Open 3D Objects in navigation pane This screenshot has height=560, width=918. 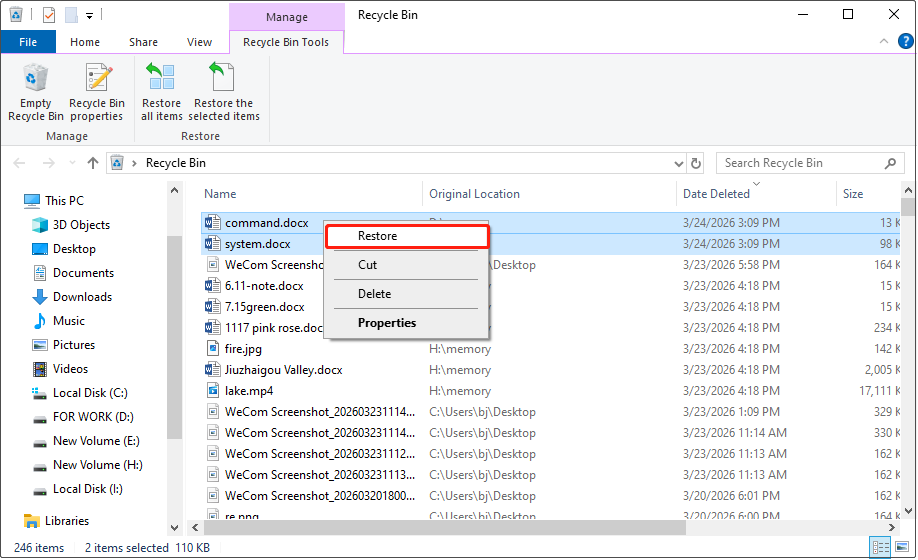click(x=70, y=225)
